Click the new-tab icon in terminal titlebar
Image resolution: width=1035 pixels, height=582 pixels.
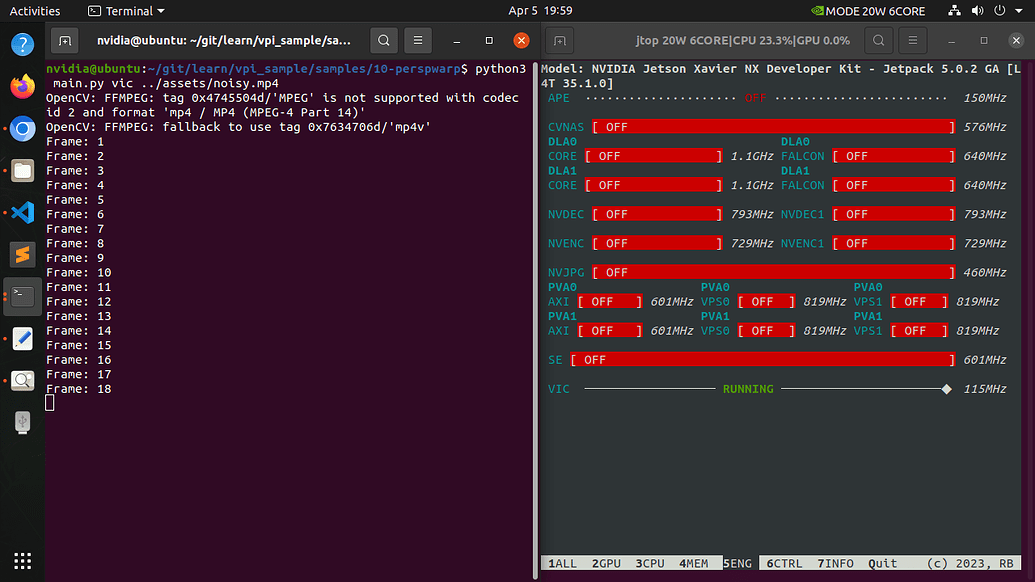pyautogui.click(x=64, y=40)
